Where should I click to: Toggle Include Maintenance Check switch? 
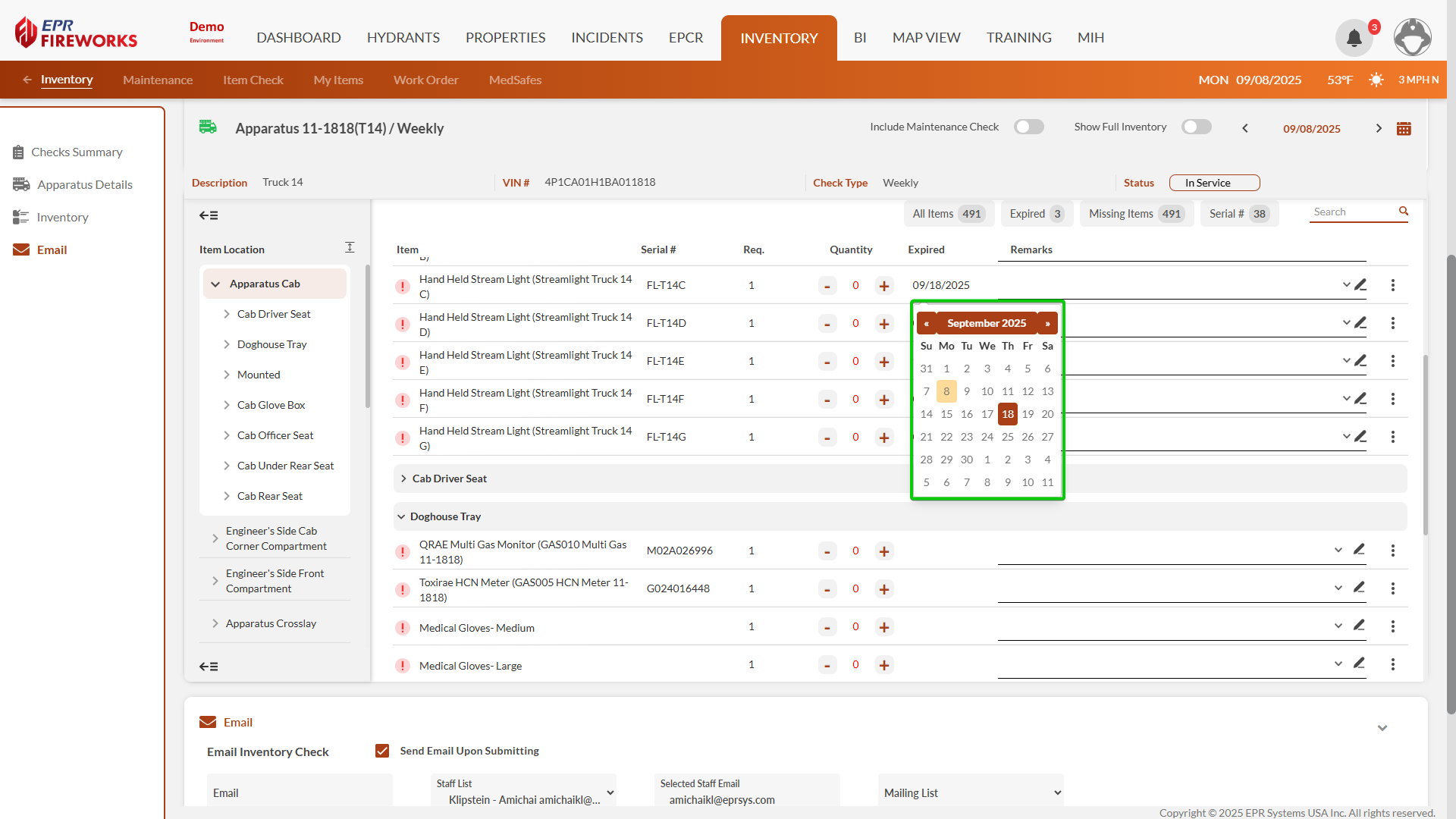[1029, 127]
